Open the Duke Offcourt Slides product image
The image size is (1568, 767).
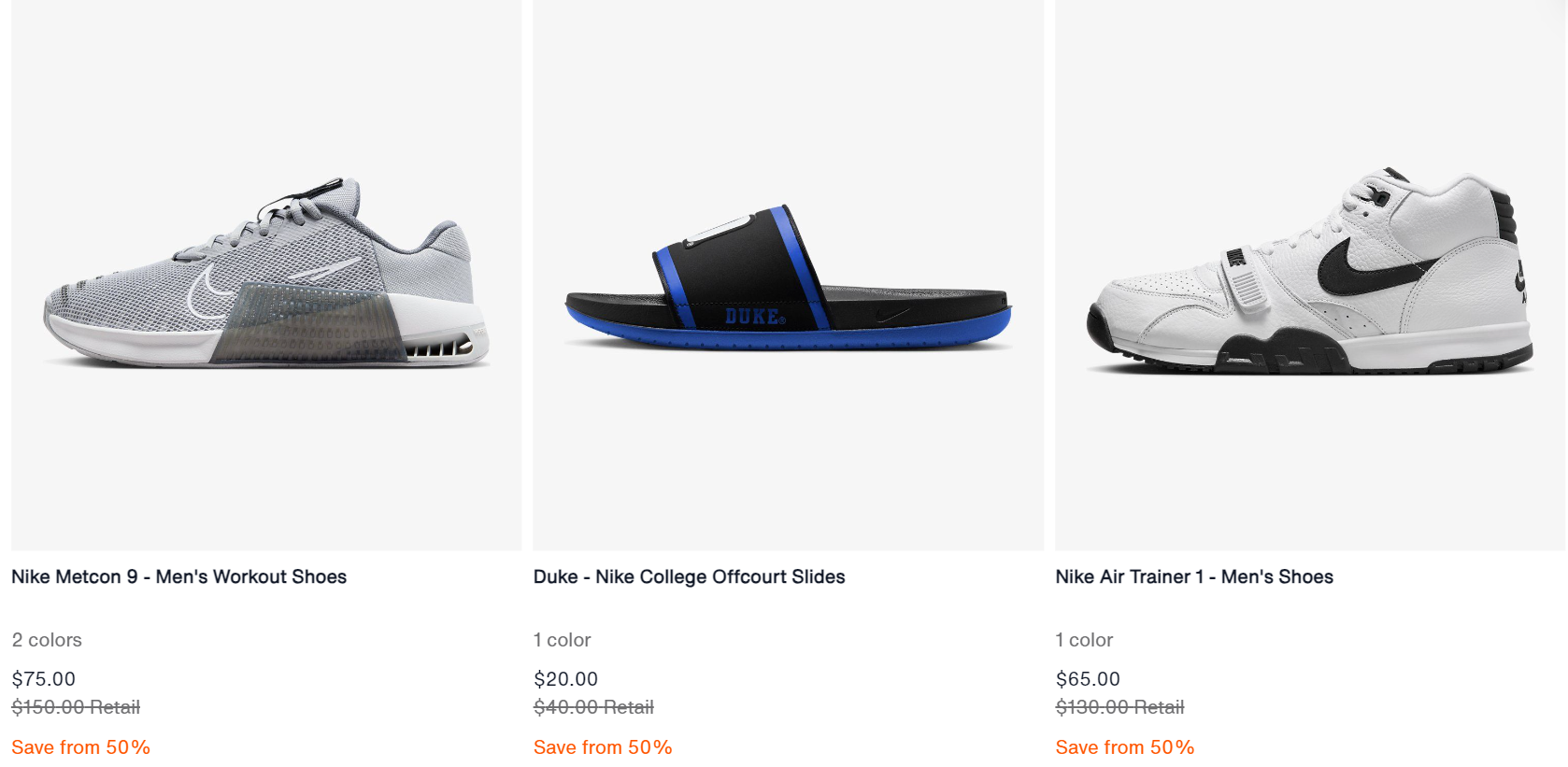(788, 274)
